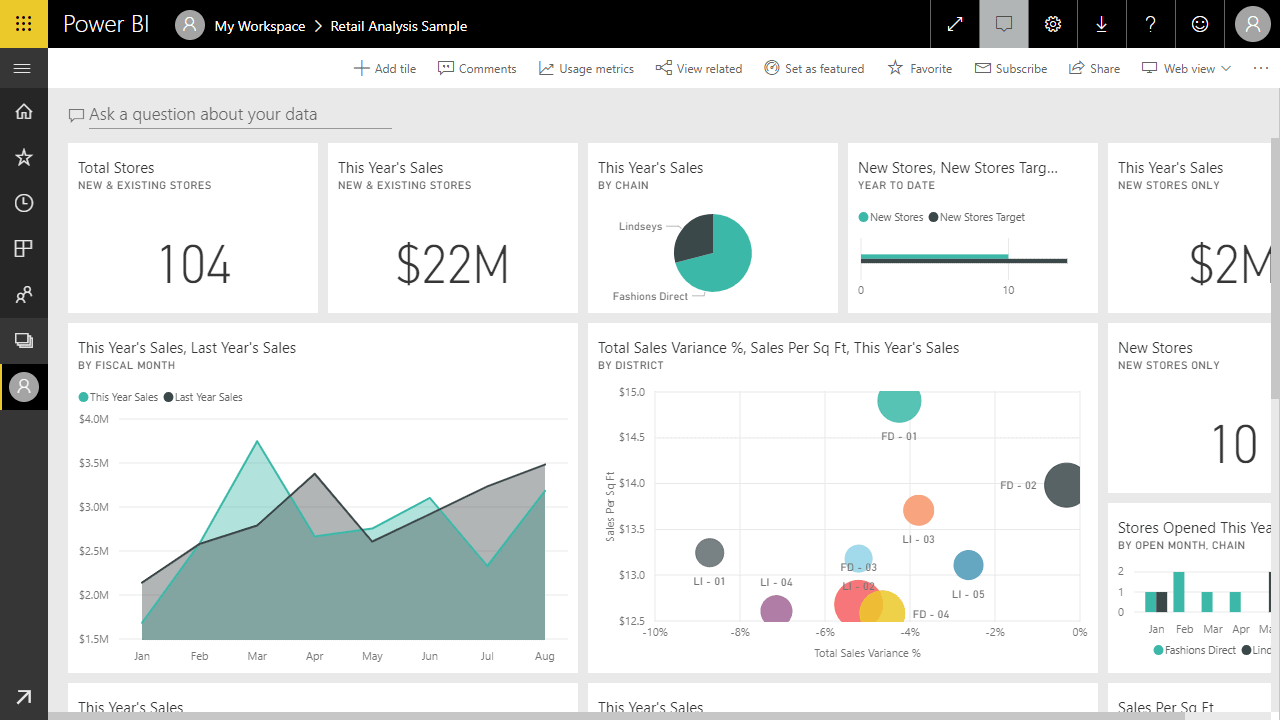Select the LI - 05 bubble
The width and height of the screenshot is (1280, 720).
(x=968, y=566)
